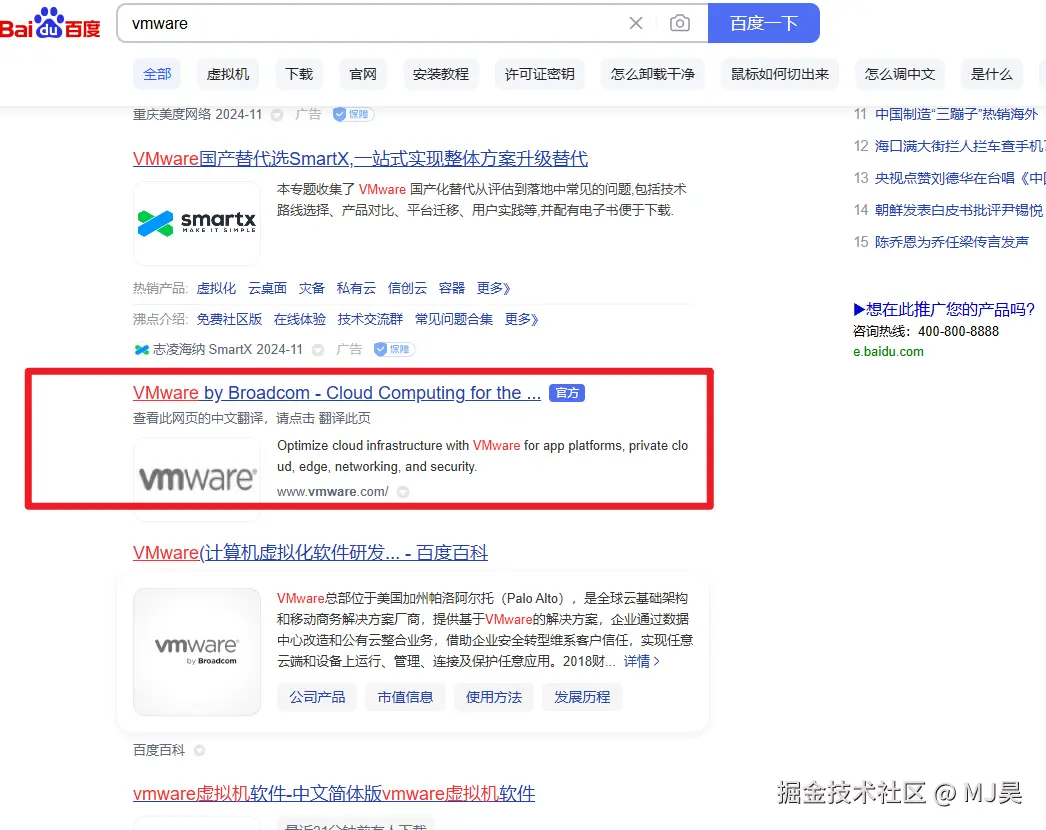Open camera image search icon
The width and height of the screenshot is (1046, 830).
pos(679,23)
